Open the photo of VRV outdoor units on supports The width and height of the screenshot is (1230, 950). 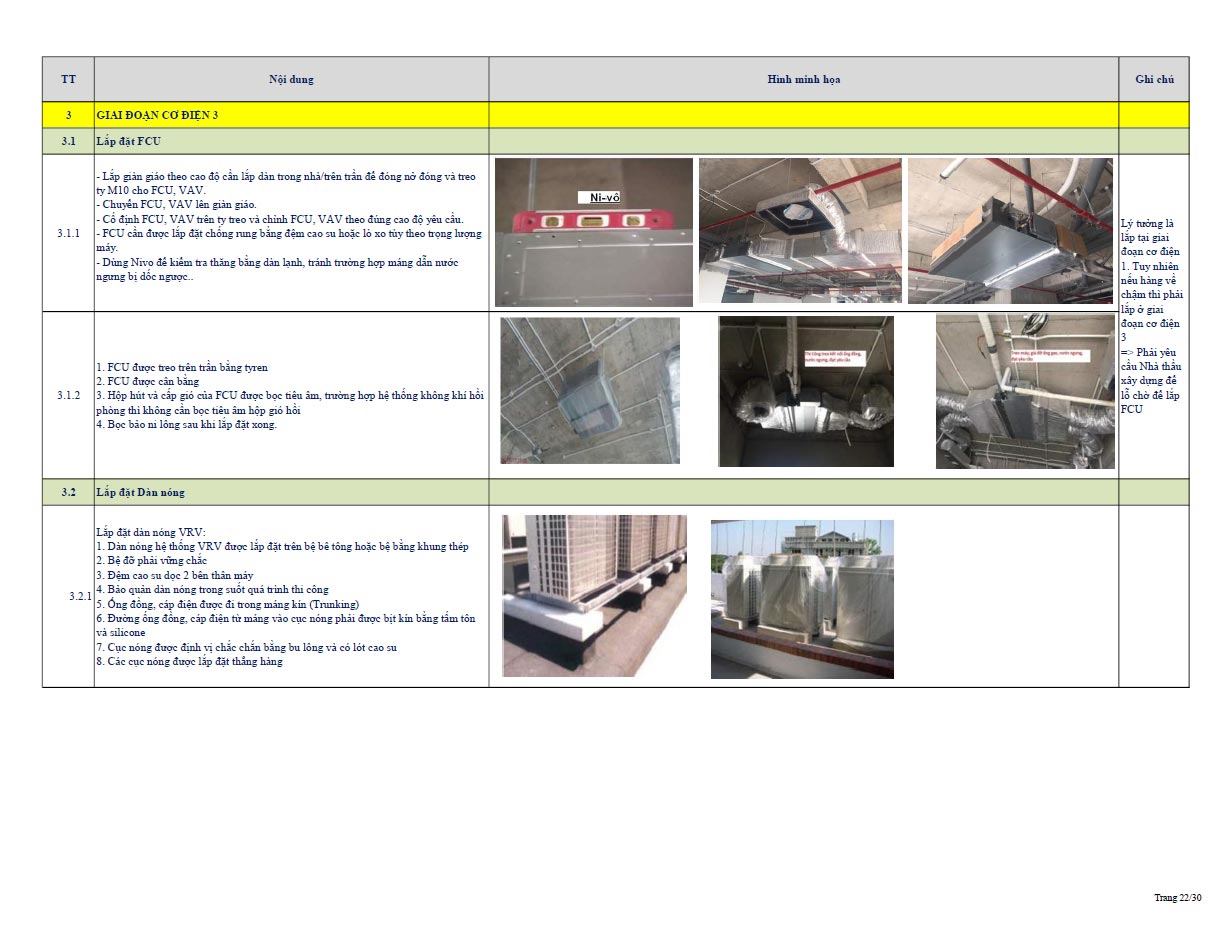594,595
